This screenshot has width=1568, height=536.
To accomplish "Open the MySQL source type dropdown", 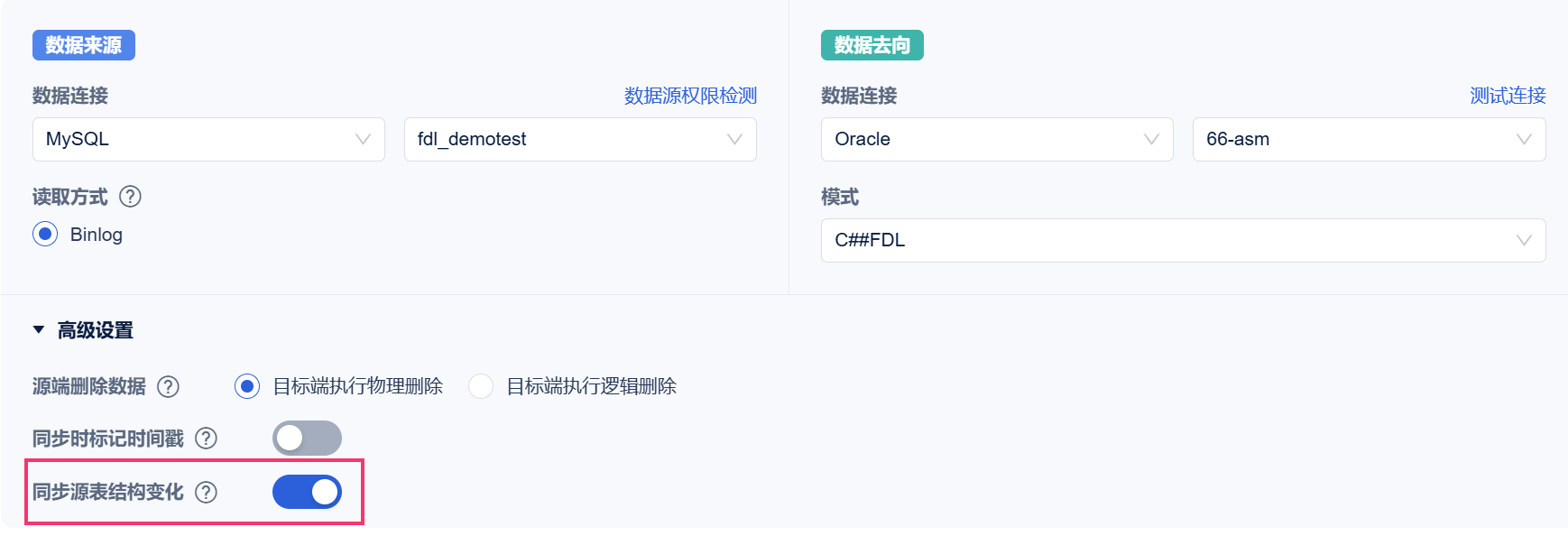I will [x=208, y=140].
